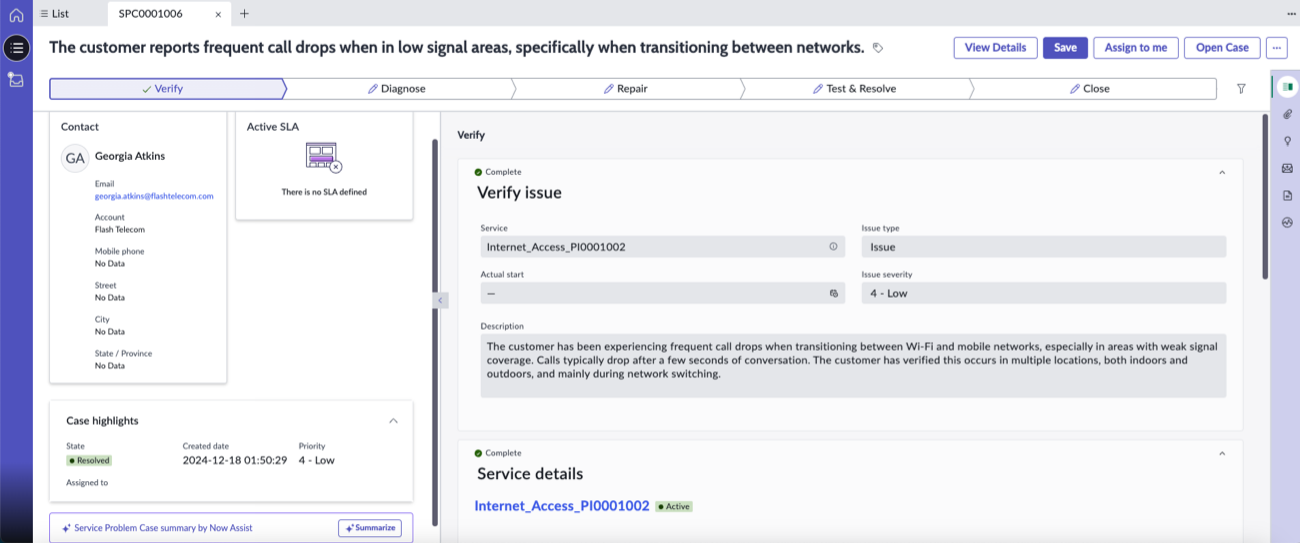Open attachments paperclip icon in right sidebar
This screenshot has width=1300, height=543.
tap(1287, 114)
